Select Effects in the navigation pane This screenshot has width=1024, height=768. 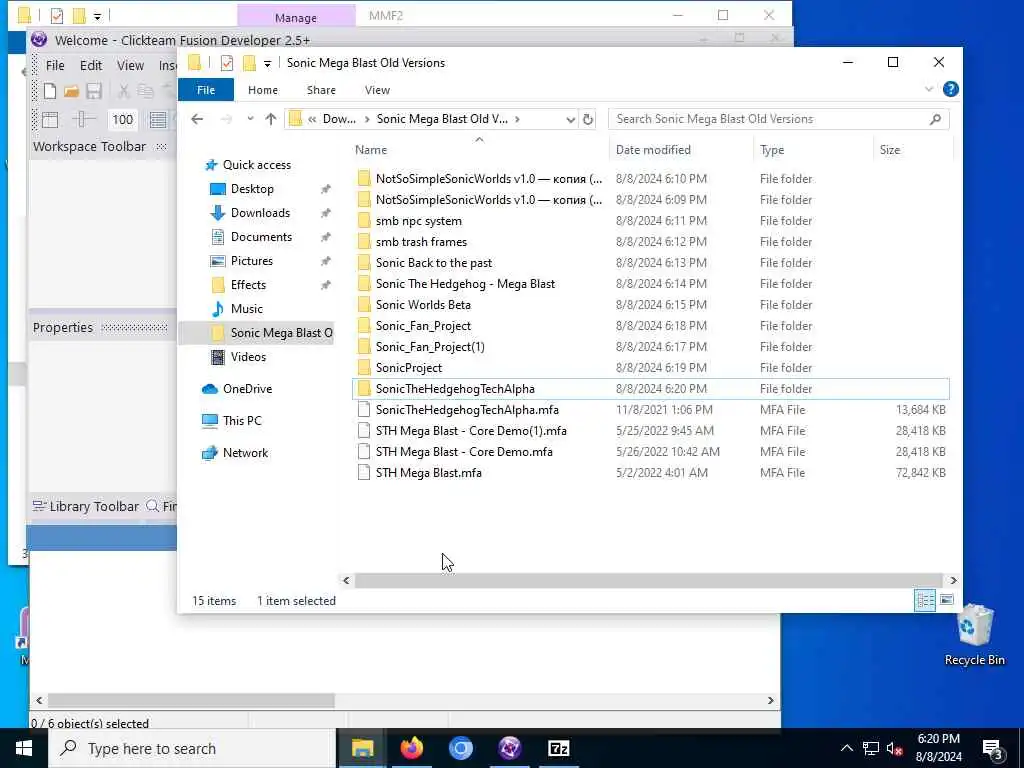click(x=248, y=285)
